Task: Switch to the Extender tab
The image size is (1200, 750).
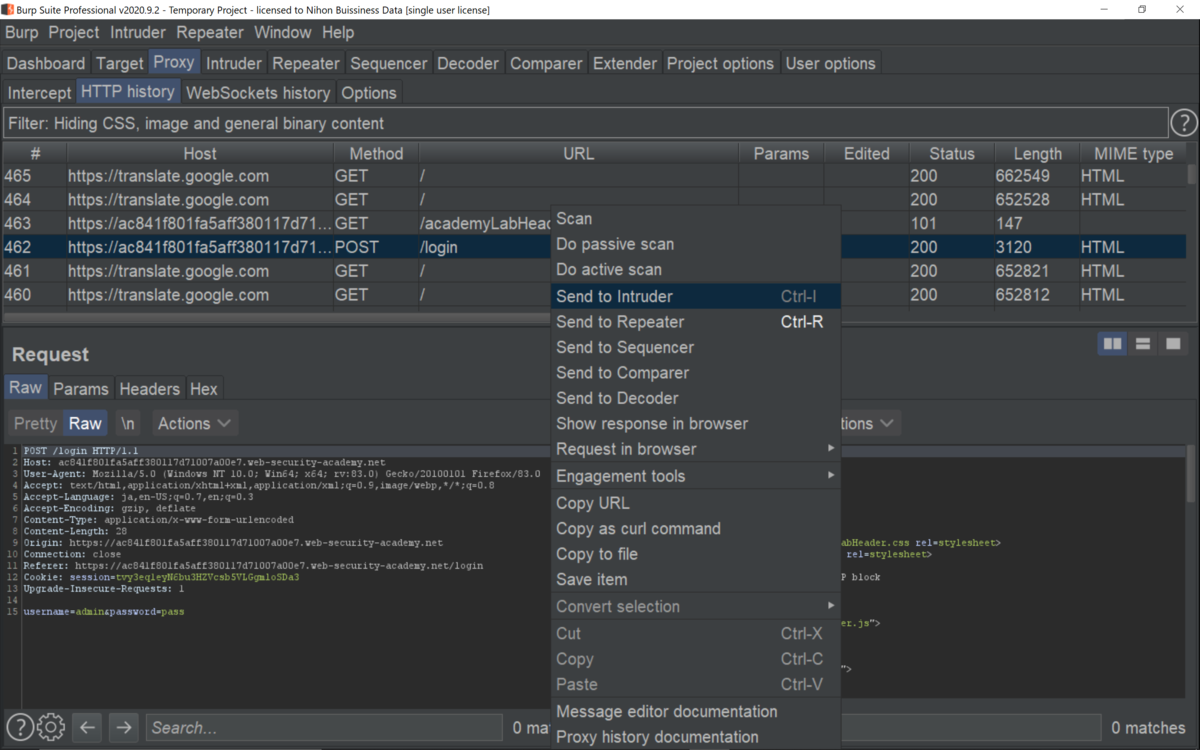Action: pyautogui.click(x=625, y=63)
